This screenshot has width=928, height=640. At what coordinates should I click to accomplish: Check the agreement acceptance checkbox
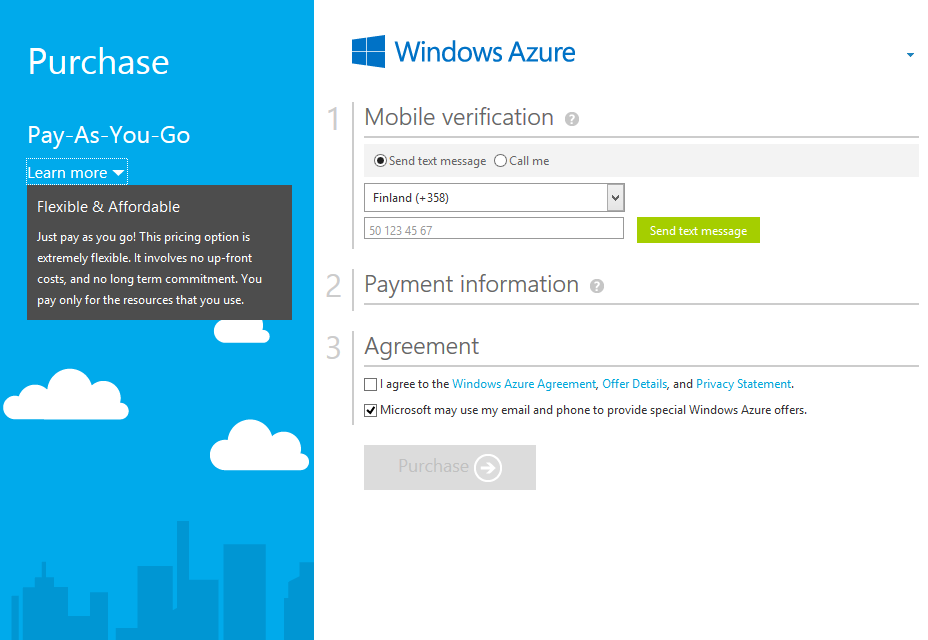pyautogui.click(x=370, y=384)
